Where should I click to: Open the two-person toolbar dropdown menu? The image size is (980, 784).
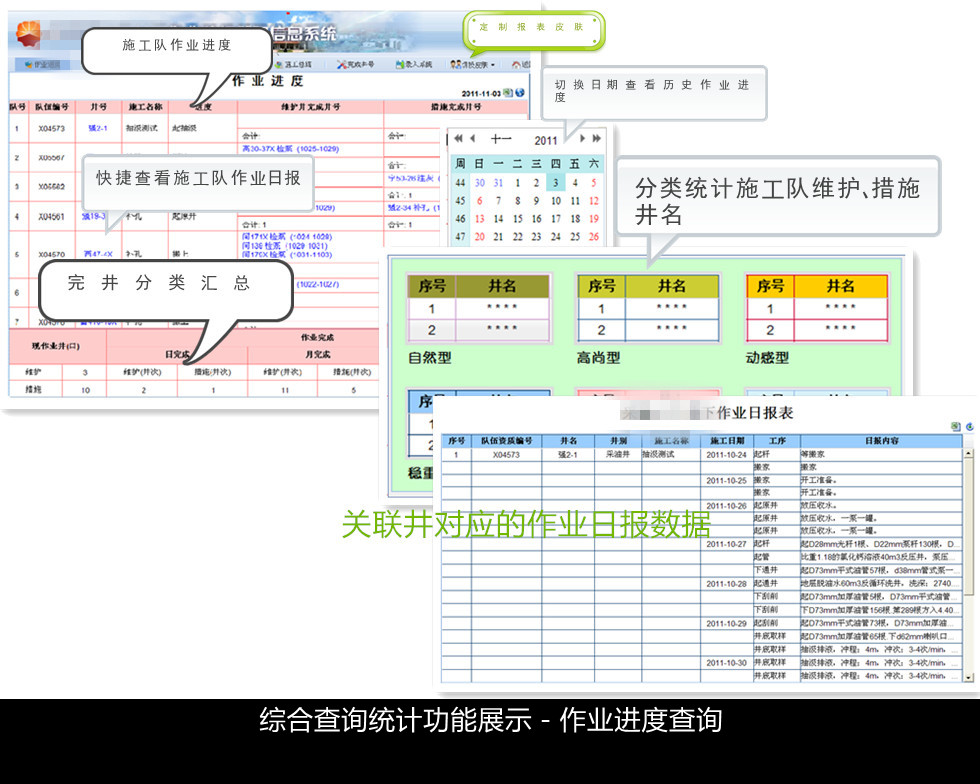[472, 64]
